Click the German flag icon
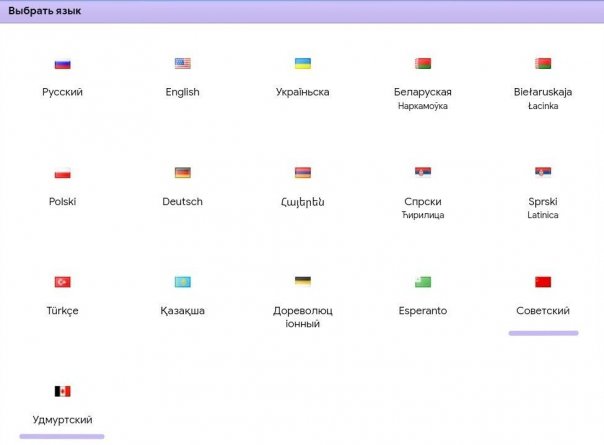The width and height of the screenshot is (604, 445). (183, 173)
